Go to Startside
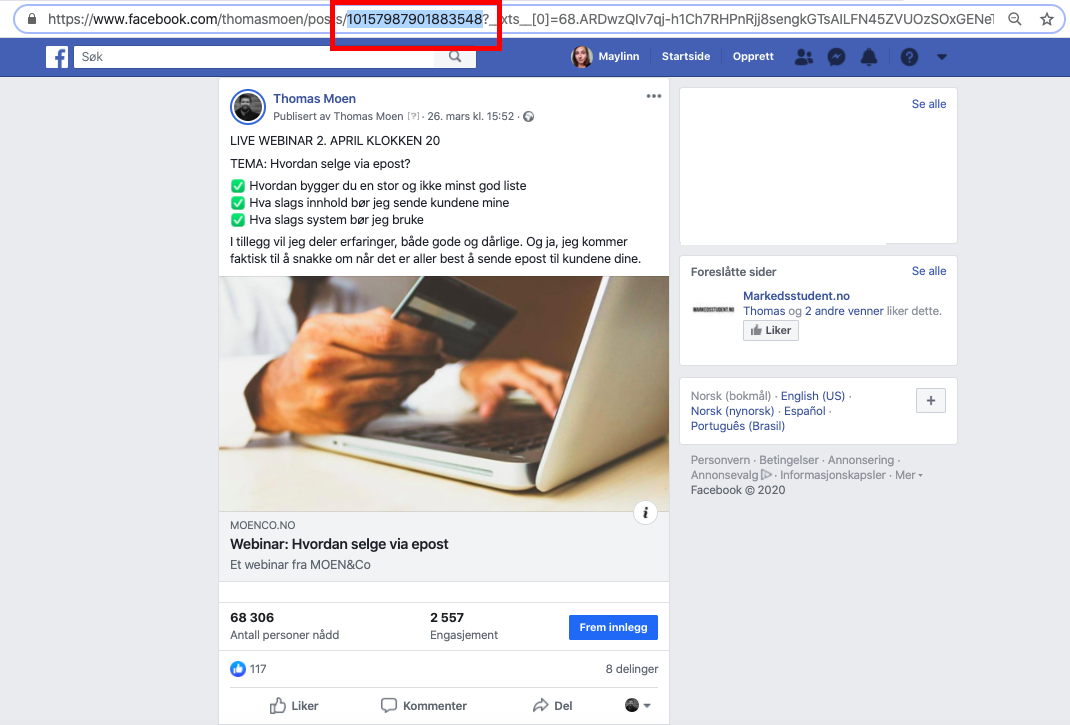This screenshot has width=1070, height=725. pos(686,57)
